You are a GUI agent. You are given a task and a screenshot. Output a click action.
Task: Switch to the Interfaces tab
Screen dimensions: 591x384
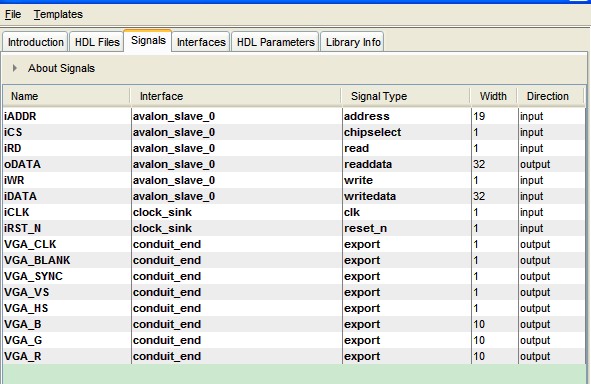[x=201, y=42]
